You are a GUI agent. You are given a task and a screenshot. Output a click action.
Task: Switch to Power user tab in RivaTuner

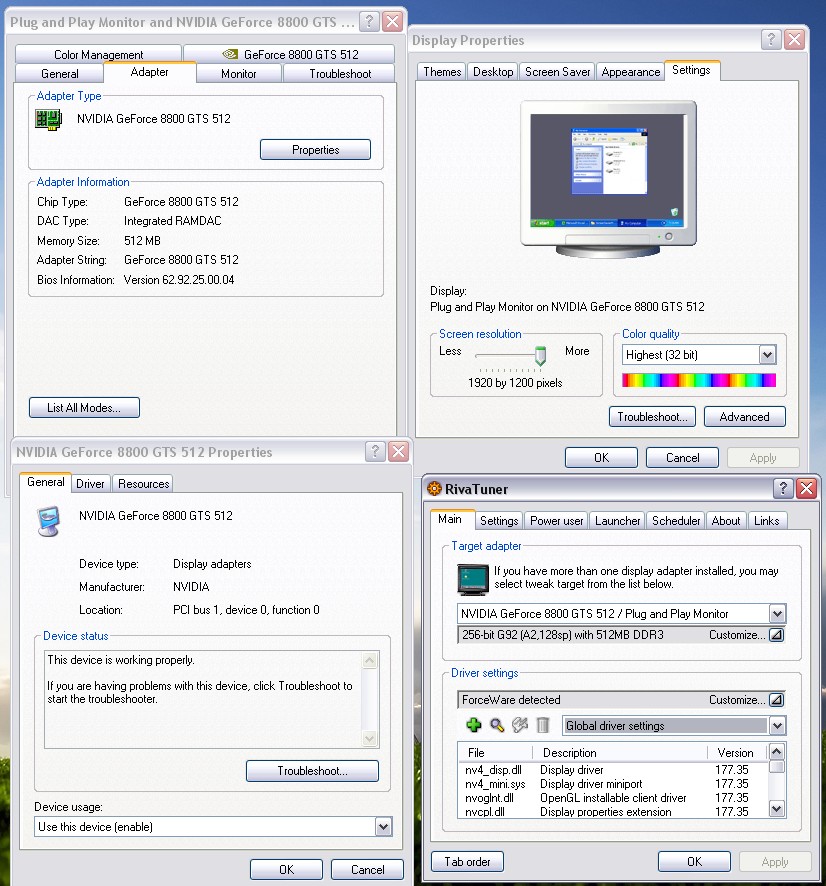point(556,520)
